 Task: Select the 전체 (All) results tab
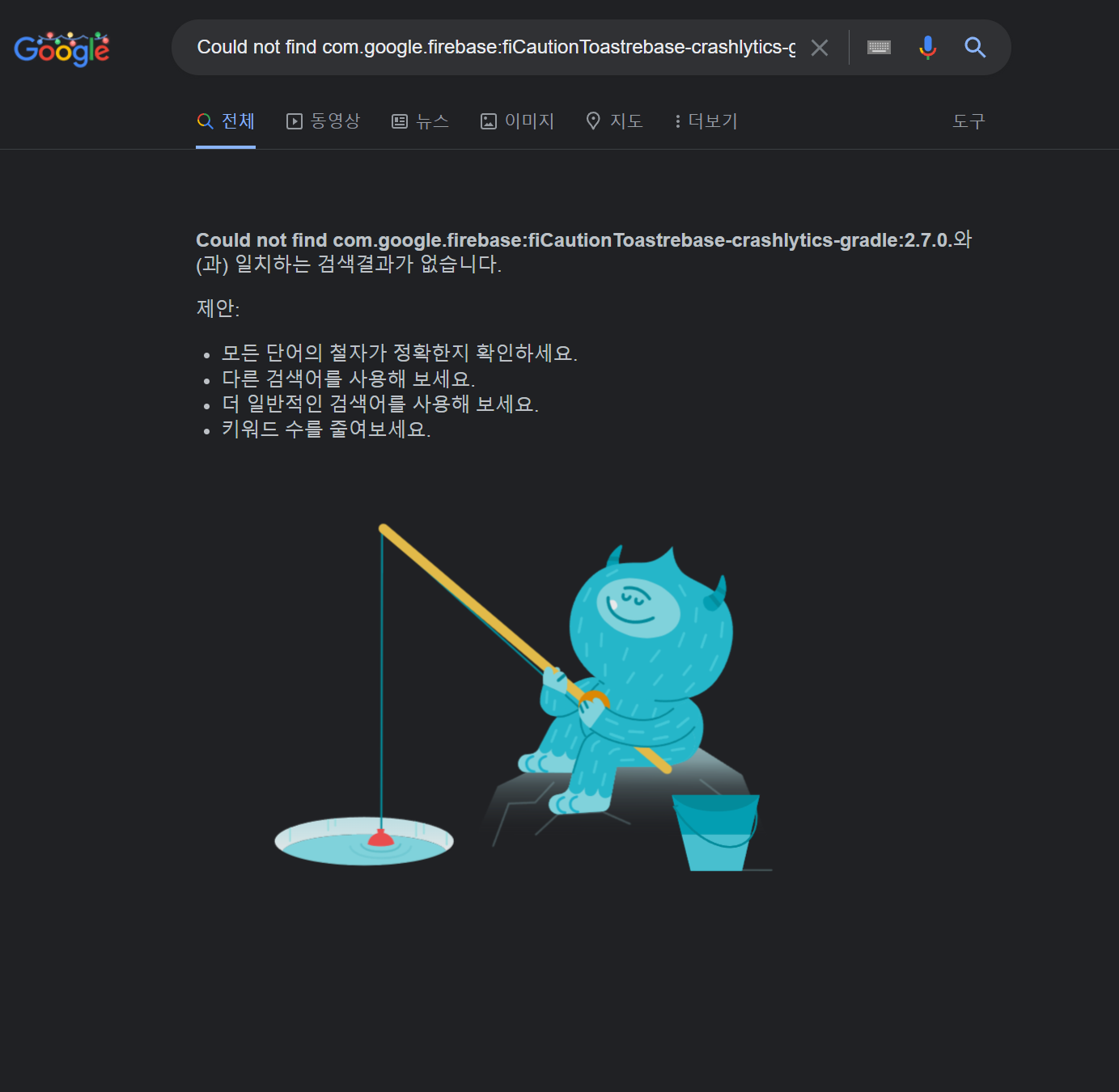(226, 121)
